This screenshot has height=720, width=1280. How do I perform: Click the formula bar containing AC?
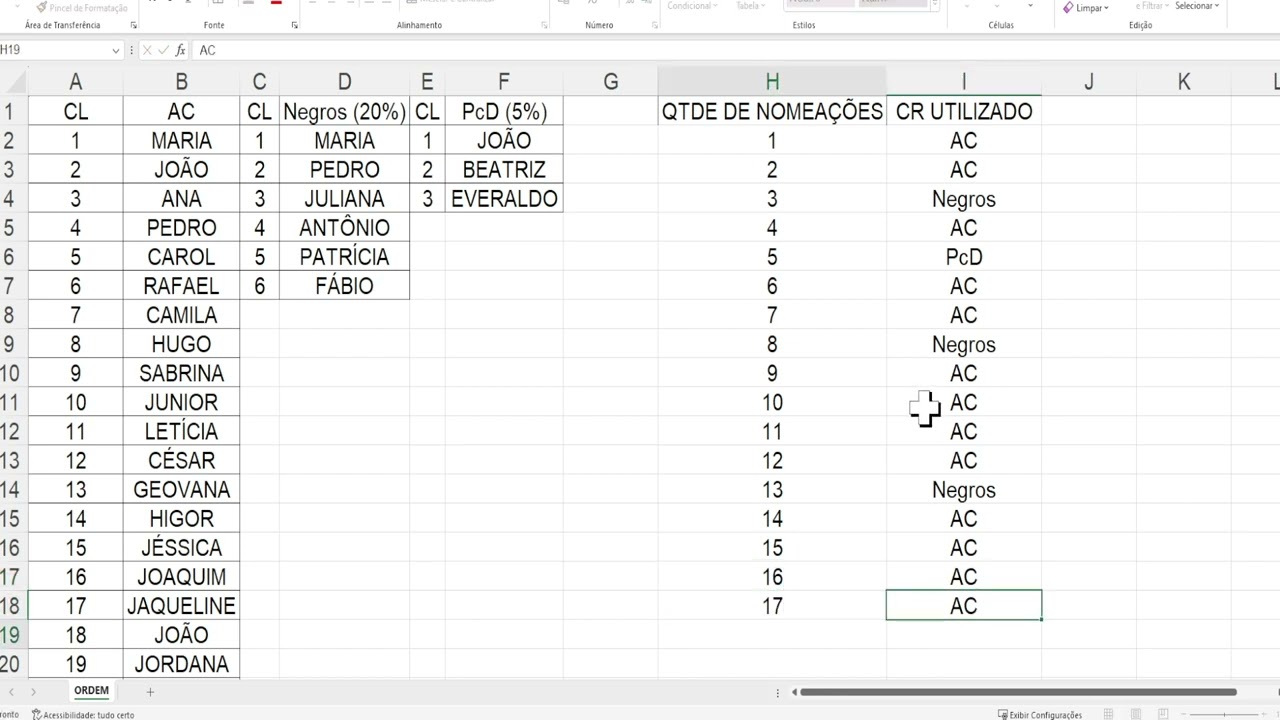click(x=735, y=50)
